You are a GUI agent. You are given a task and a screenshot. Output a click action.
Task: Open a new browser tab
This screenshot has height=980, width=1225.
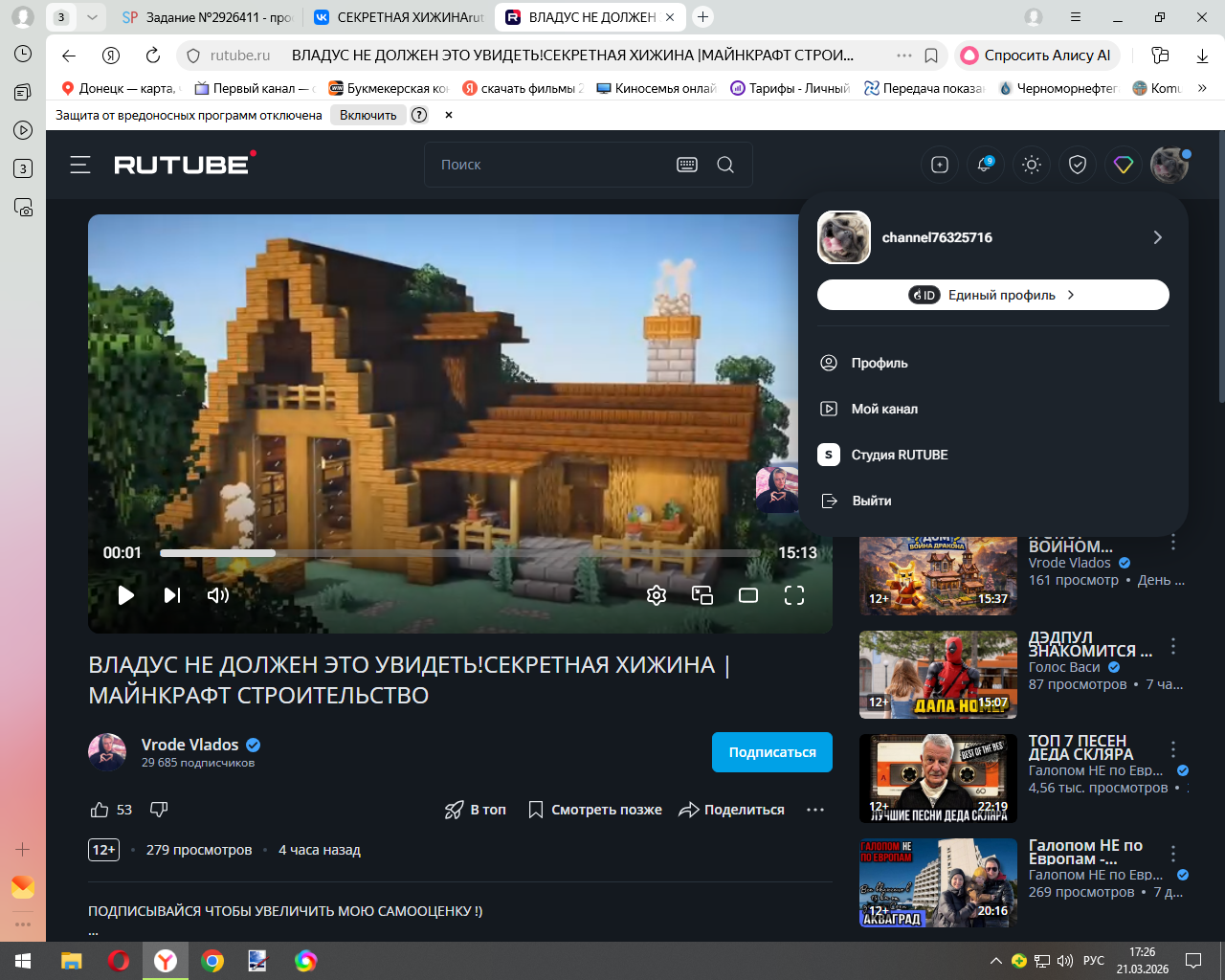(703, 17)
